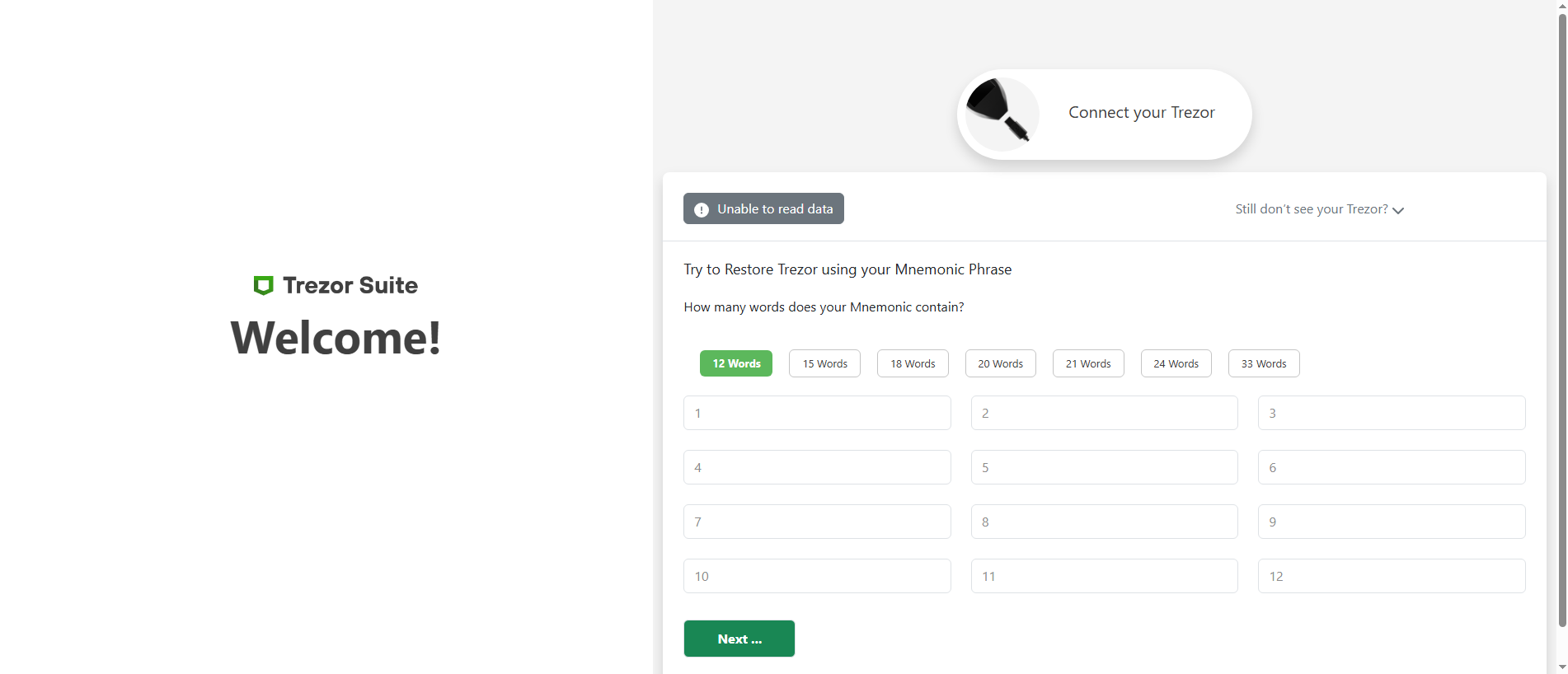Focus the word 5 input field

click(x=1105, y=467)
